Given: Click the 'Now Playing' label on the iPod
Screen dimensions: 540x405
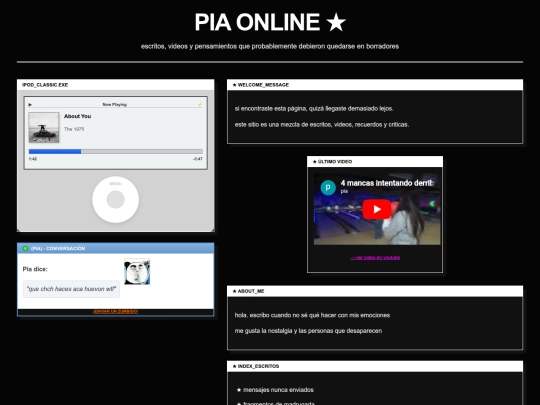Looking at the screenshot, I should click(115, 104).
